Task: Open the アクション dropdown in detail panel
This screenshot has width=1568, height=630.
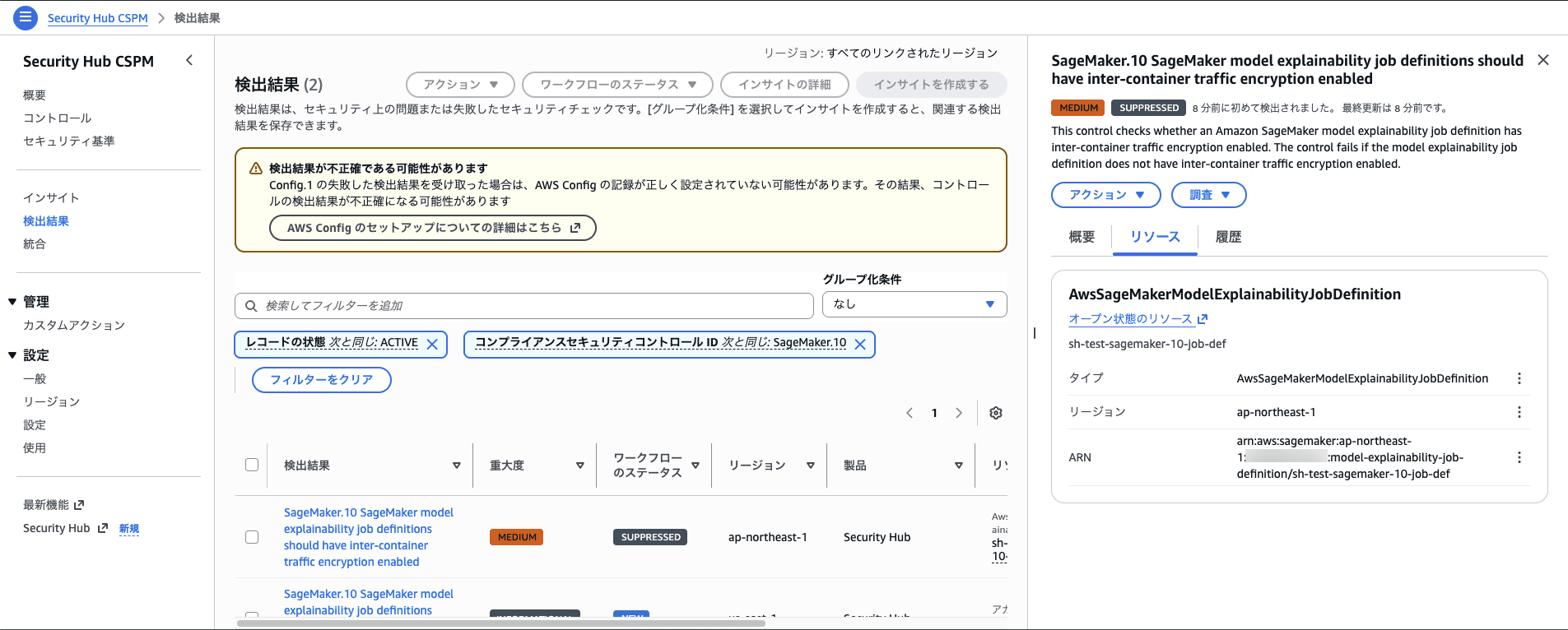Action: point(1106,195)
